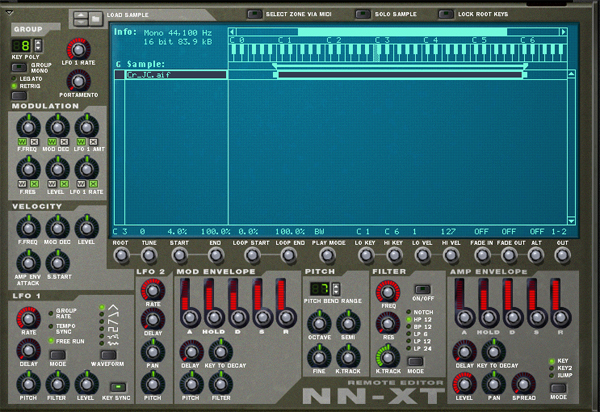Screen dimensions: 600x412
Task: Toggle the Group Mono button
Action: point(19,68)
